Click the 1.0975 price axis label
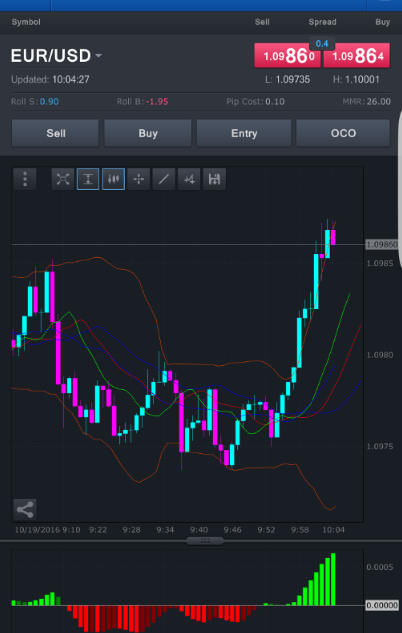The image size is (402, 633). (x=379, y=446)
